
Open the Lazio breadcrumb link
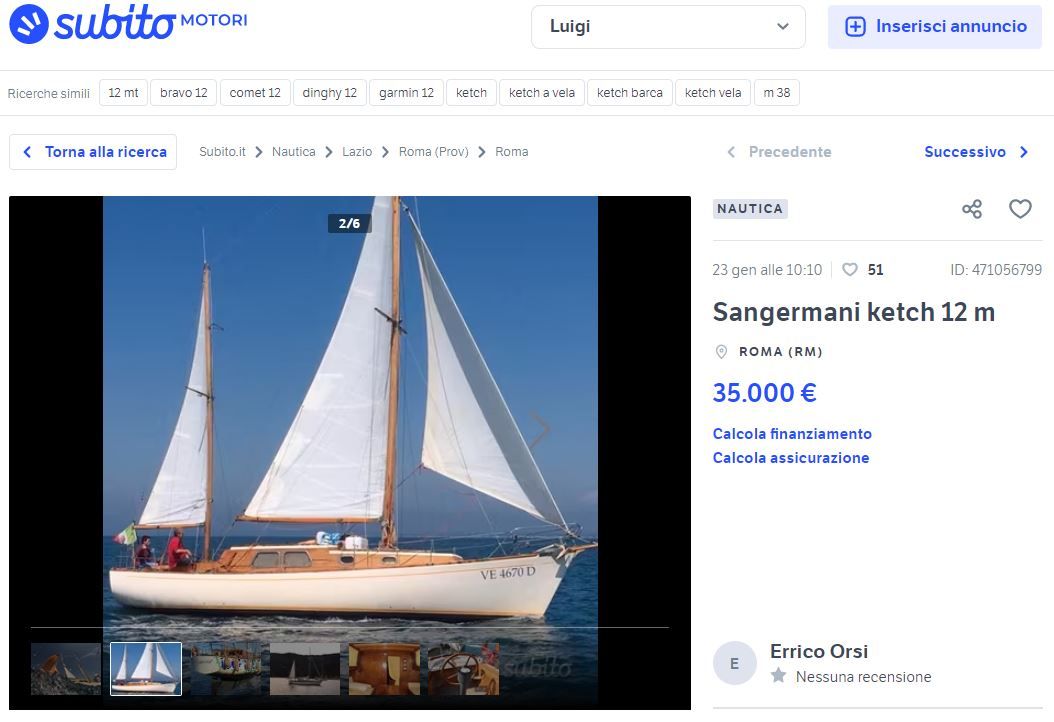pyautogui.click(x=356, y=152)
